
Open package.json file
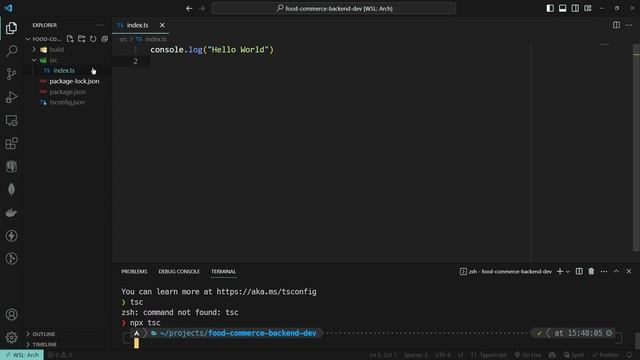[x=68, y=92]
